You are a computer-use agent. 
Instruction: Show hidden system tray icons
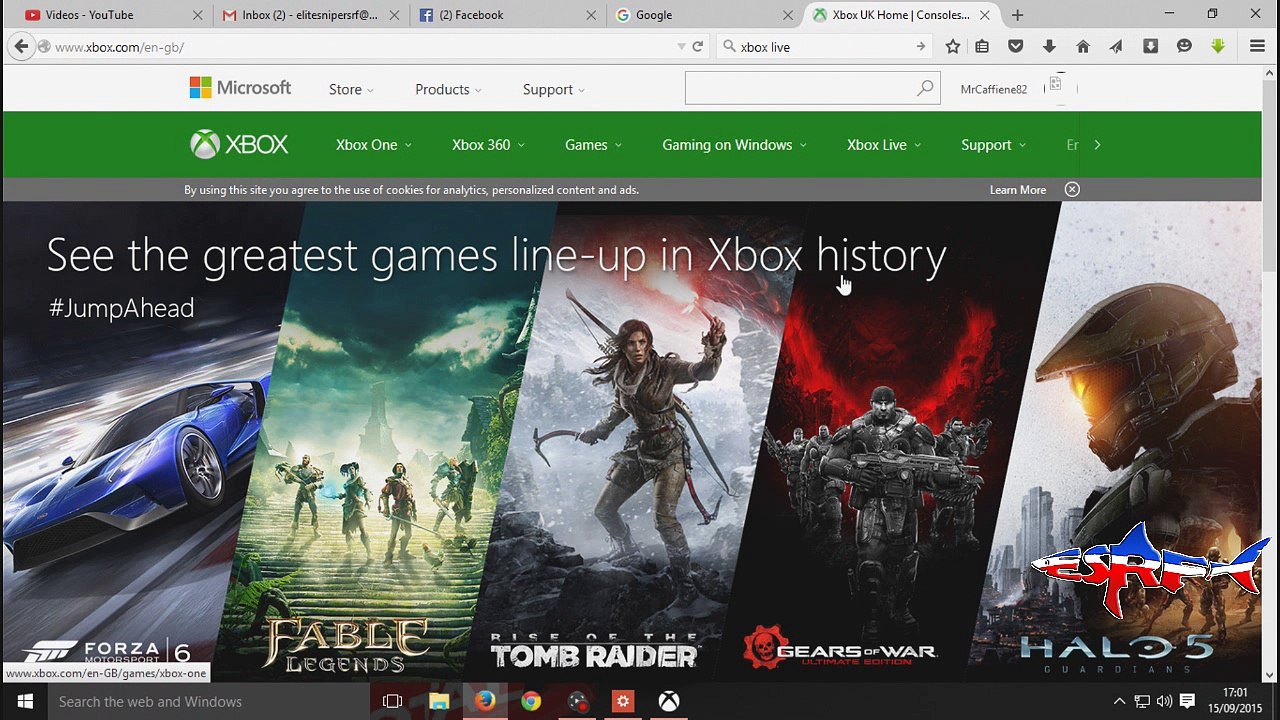coord(1119,702)
